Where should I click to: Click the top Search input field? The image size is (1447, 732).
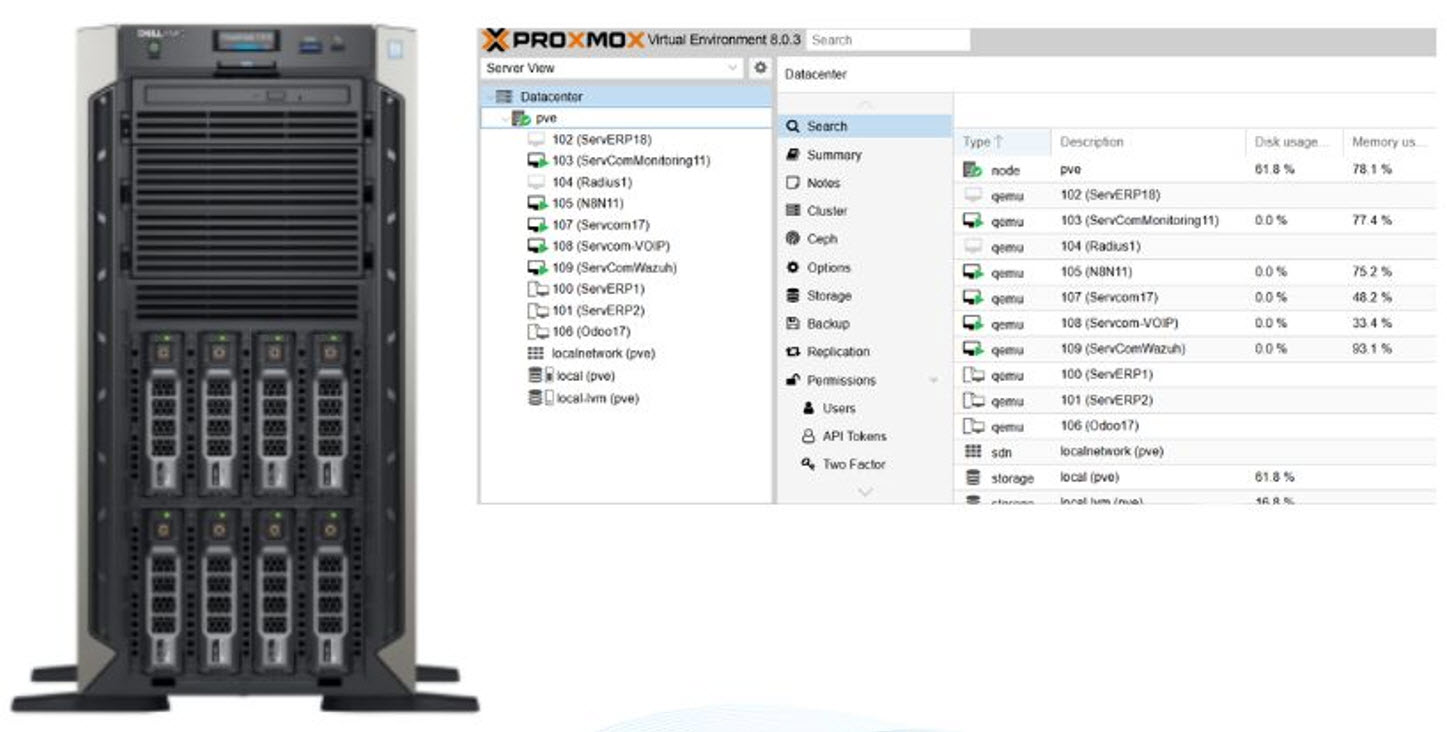coord(887,40)
